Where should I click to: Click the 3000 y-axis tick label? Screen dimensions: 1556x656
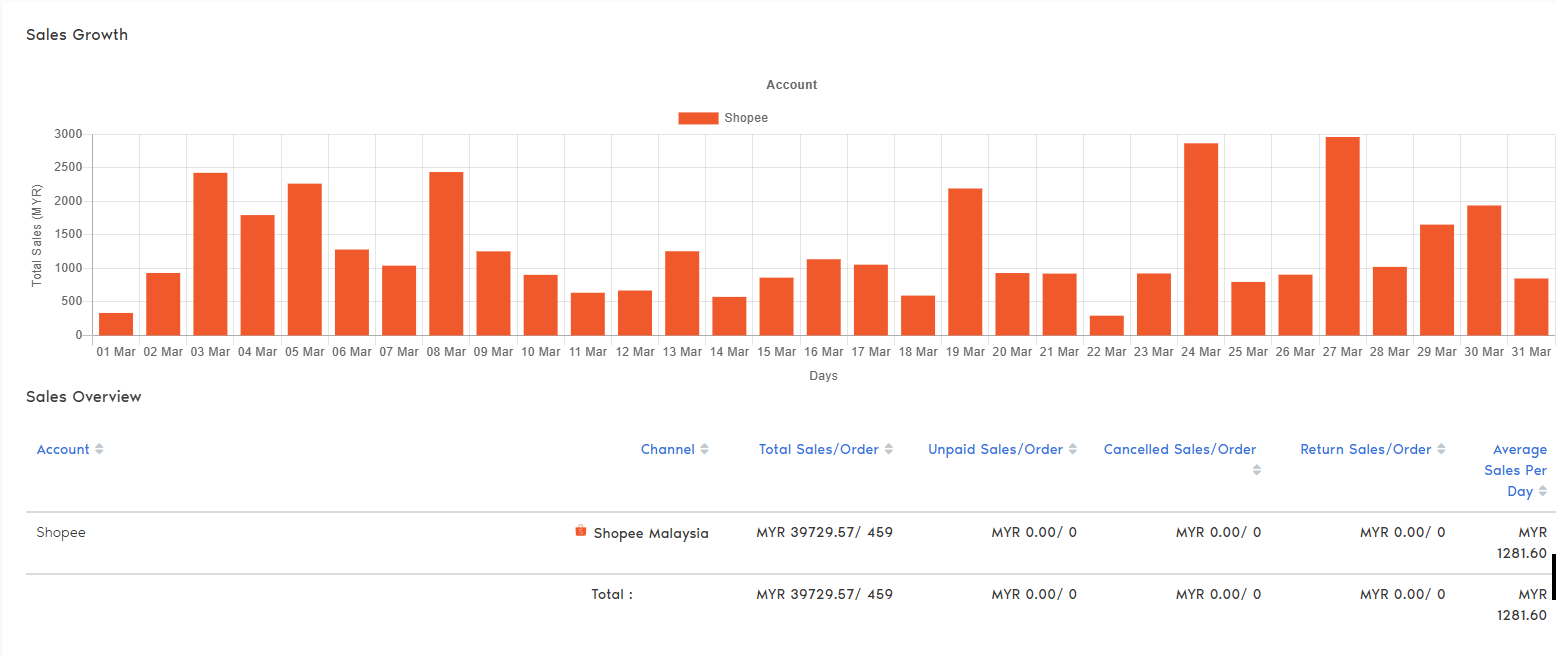click(x=69, y=134)
